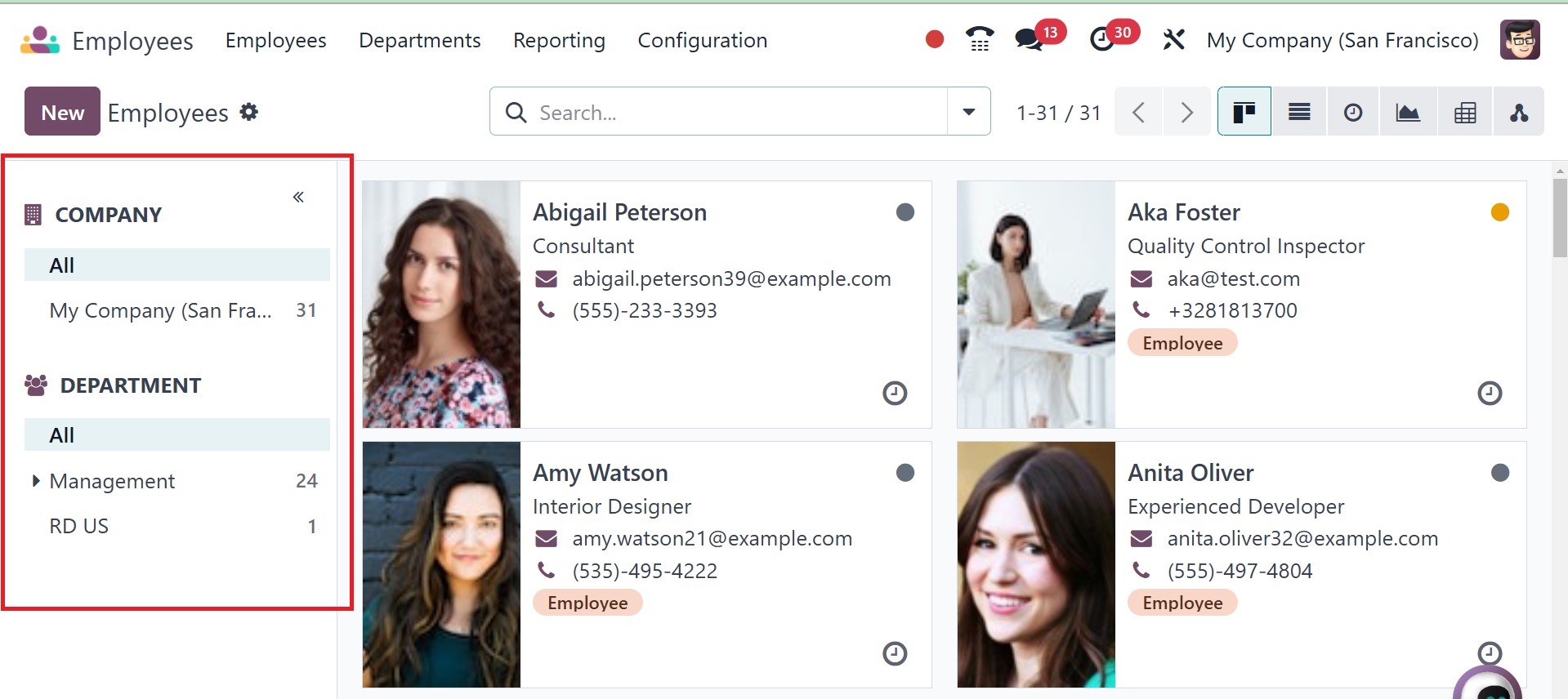Open the Departments menu

point(419,40)
